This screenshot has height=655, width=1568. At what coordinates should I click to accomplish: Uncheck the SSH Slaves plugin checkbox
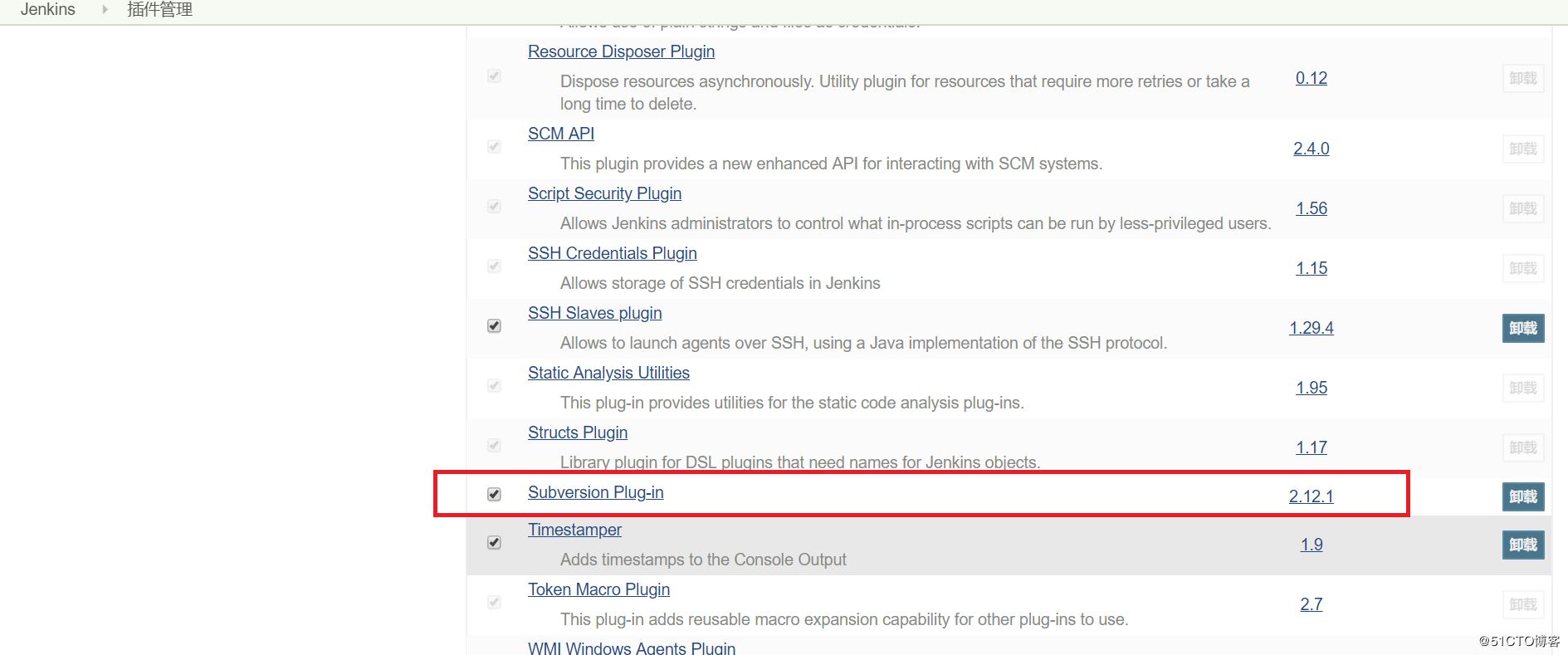(x=494, y=326)
